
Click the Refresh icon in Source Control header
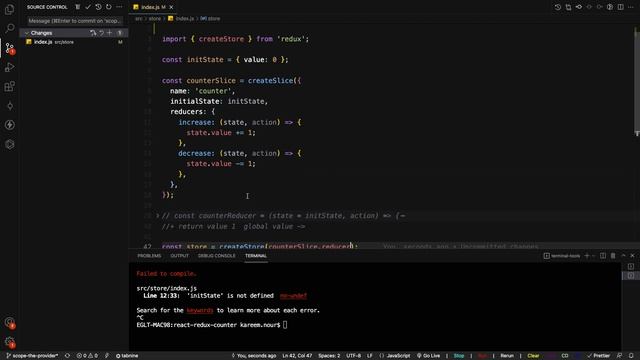(x=109, y=7)
